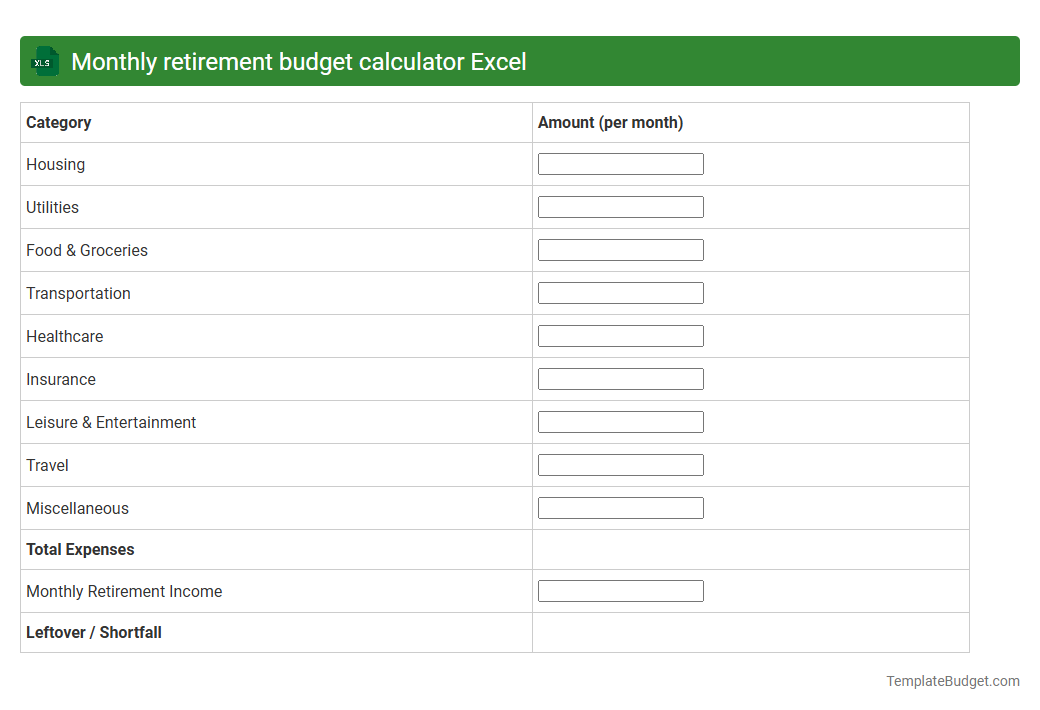The image size is (1040, 710).
Task: Click the Category column header
Action: [58, 122]
